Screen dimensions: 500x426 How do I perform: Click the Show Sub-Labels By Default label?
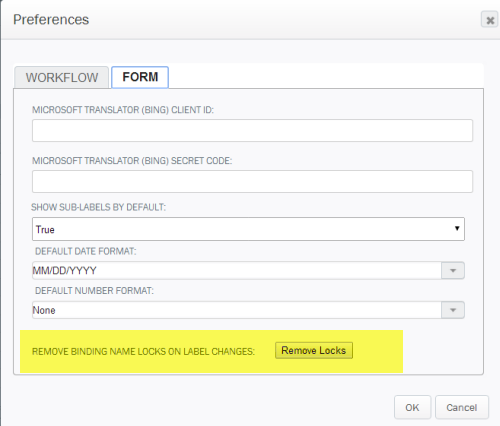point(98,207)
